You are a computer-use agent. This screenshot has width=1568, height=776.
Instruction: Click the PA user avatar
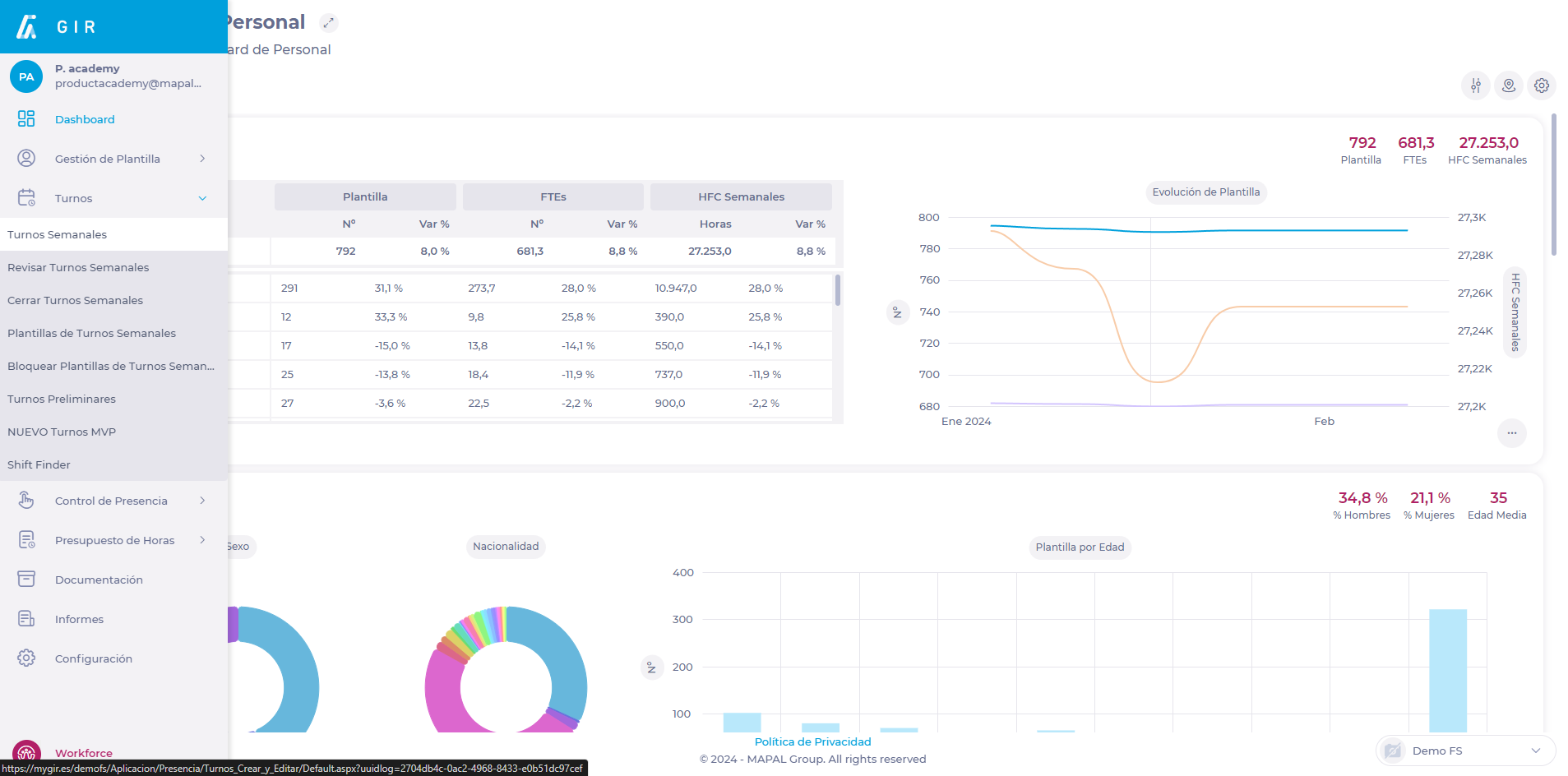[x=26, y=76]
